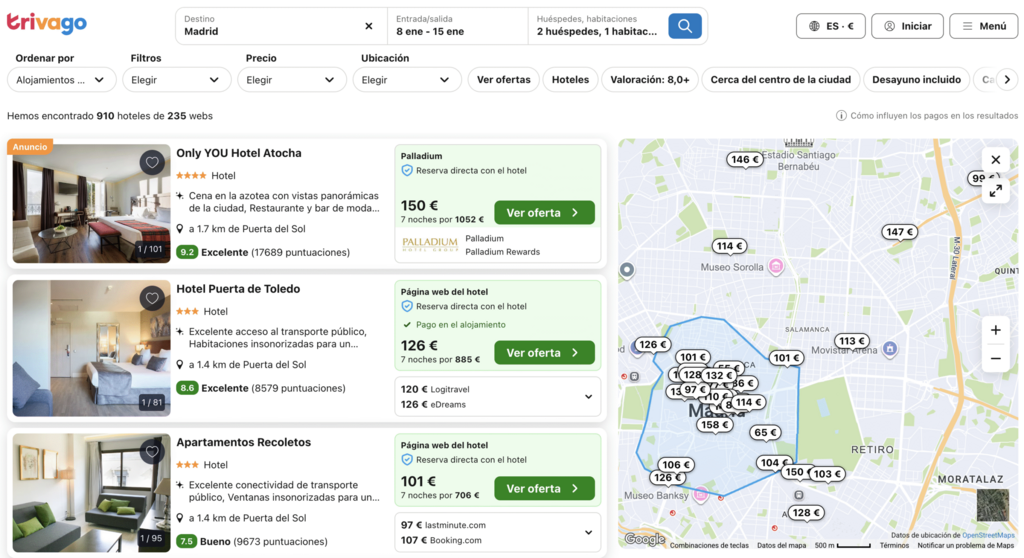
Task: Open the Apartamentos Recoletos title
Action: [x=244, y=442]
